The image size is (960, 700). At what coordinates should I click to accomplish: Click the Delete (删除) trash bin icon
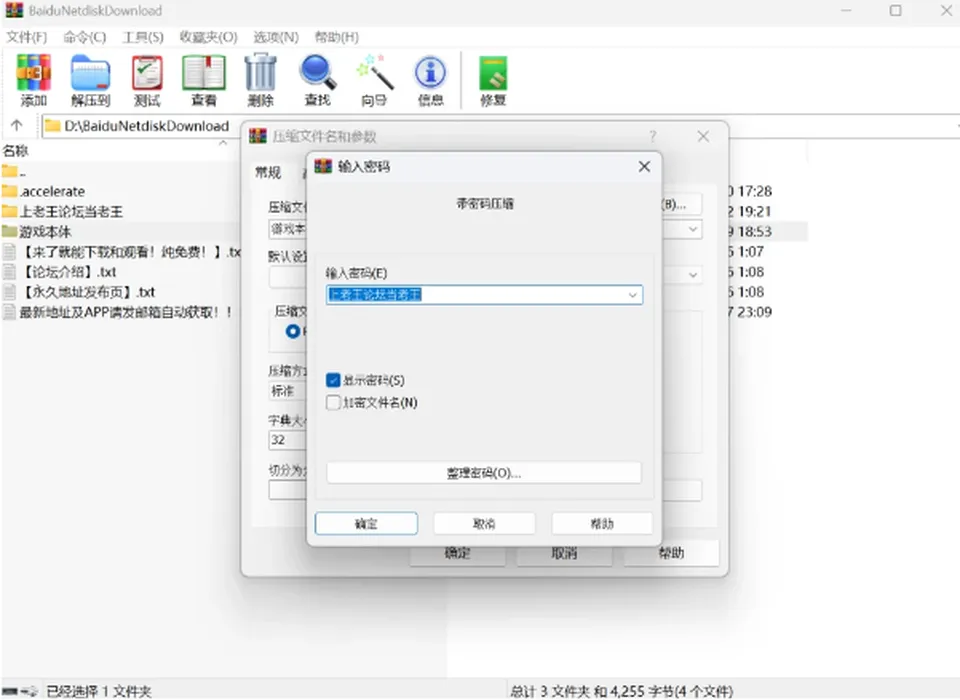tap(261, 72)
